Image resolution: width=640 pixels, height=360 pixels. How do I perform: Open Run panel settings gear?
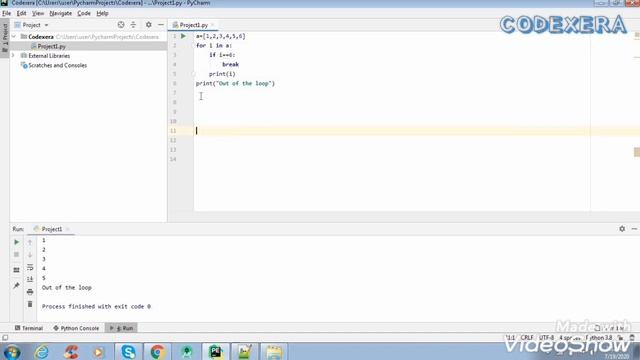pos(622,229)
